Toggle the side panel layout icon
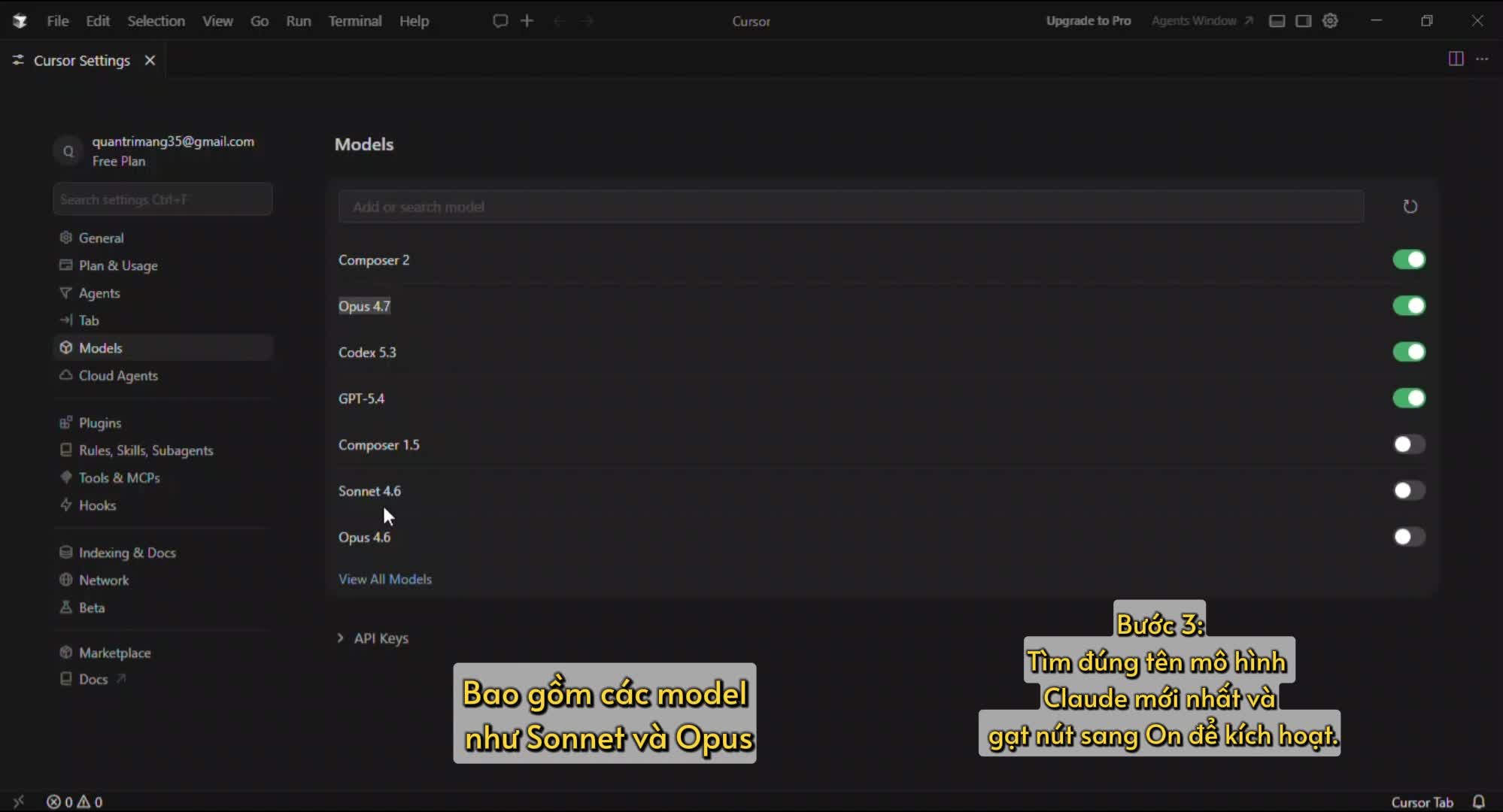 point(1304,21)
